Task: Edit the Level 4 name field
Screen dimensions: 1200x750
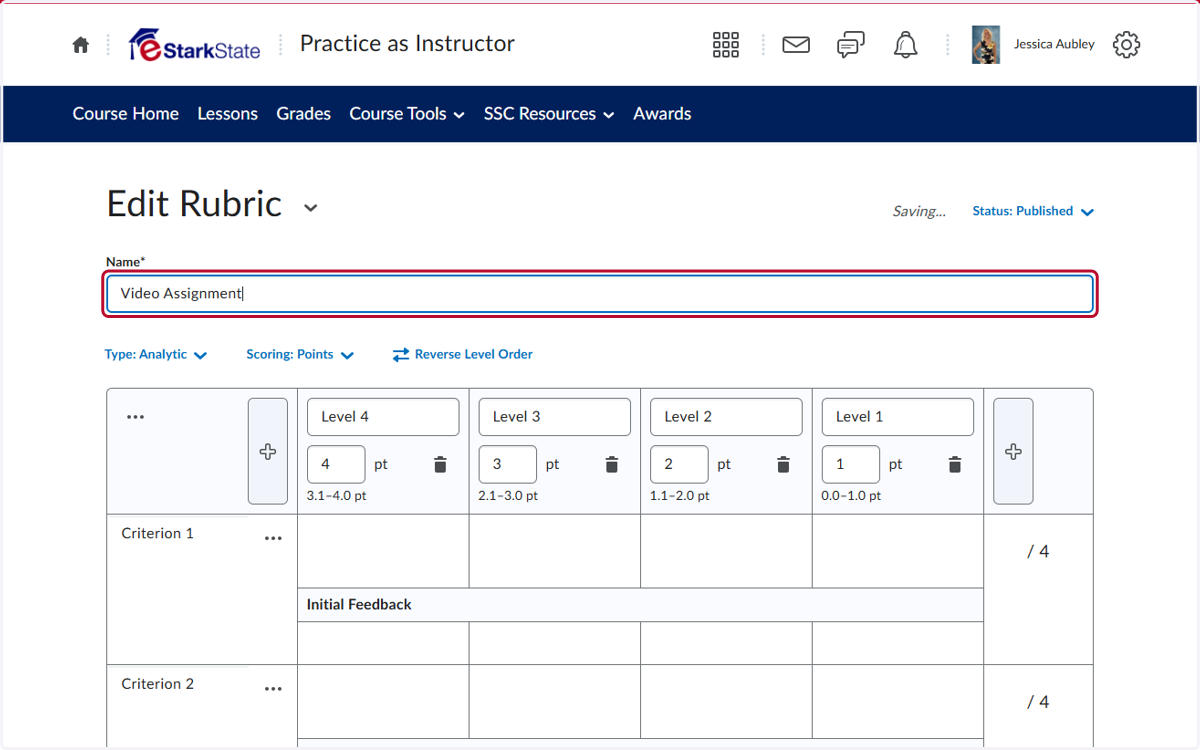Action: click(x=383, y=417)
